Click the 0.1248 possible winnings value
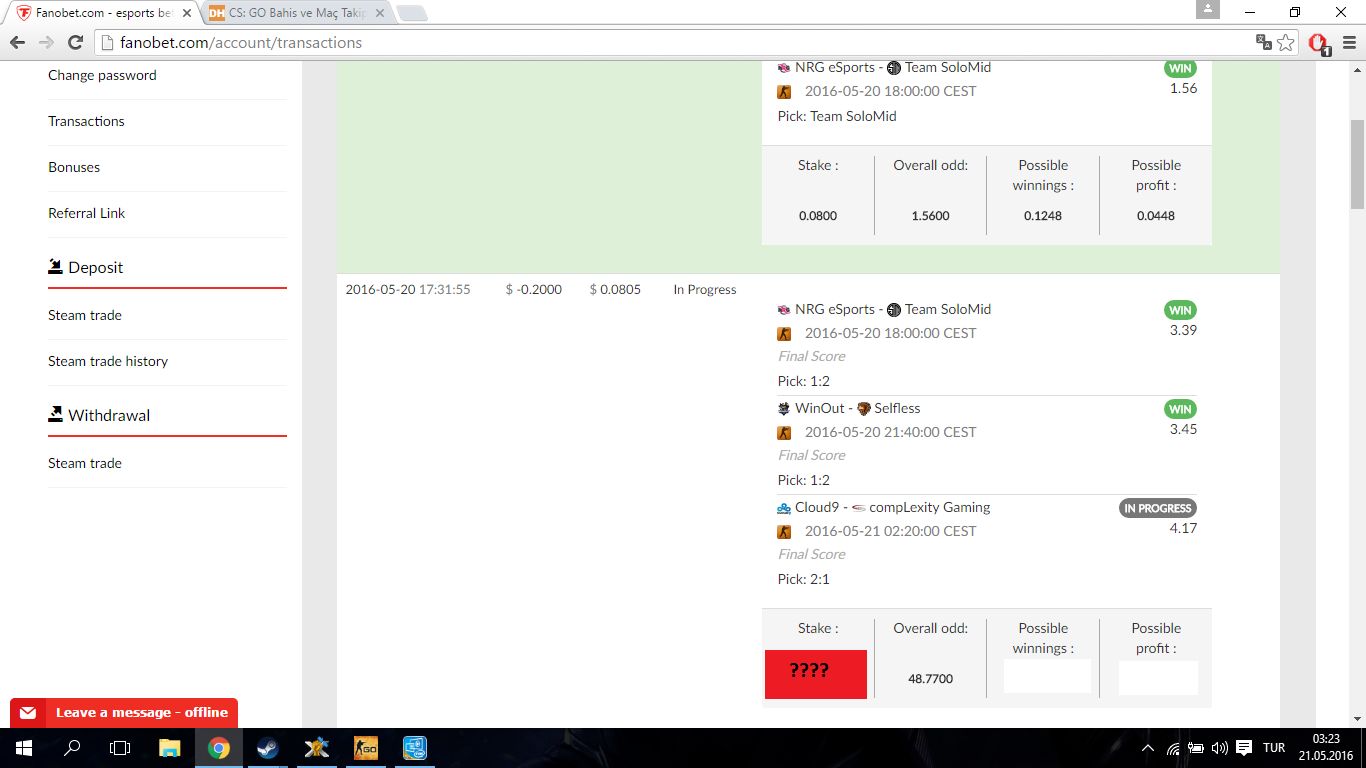 point(1043,216)
